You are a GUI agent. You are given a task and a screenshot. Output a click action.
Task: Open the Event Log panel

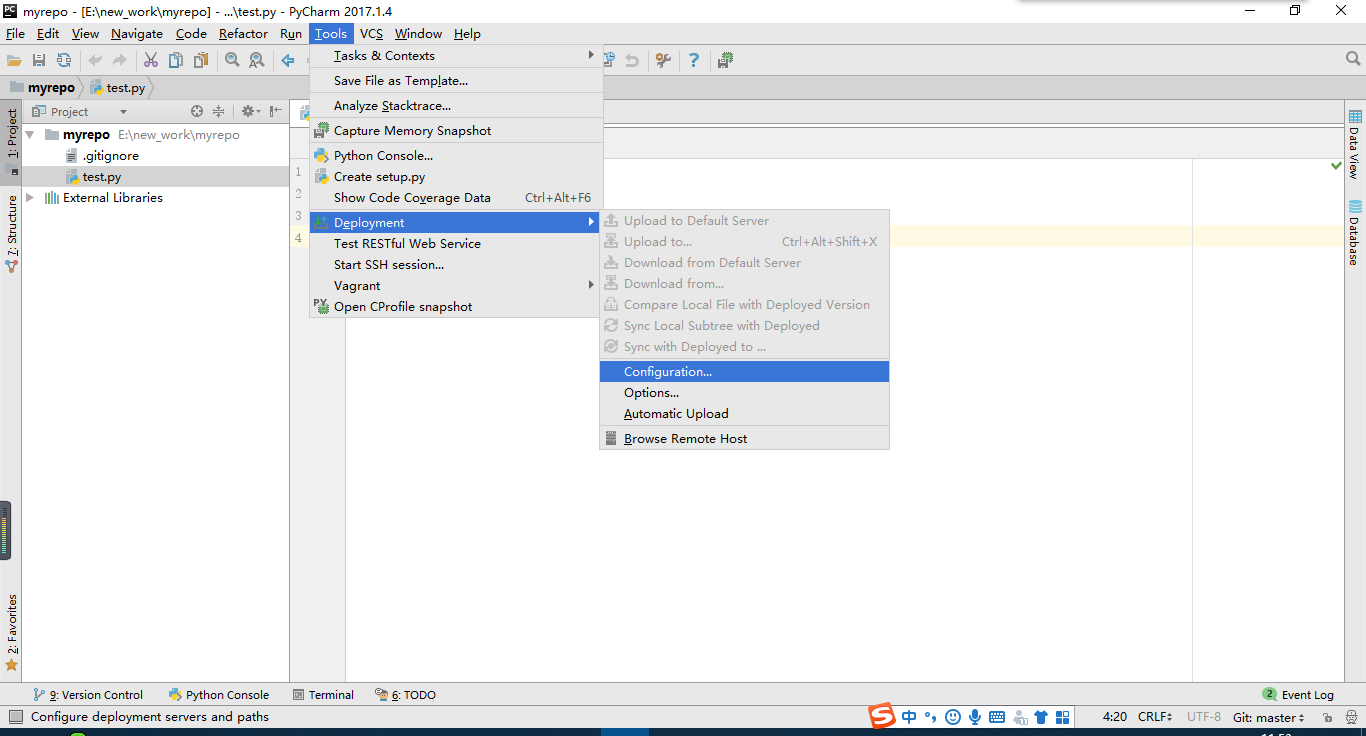(x=1298, y=695)
